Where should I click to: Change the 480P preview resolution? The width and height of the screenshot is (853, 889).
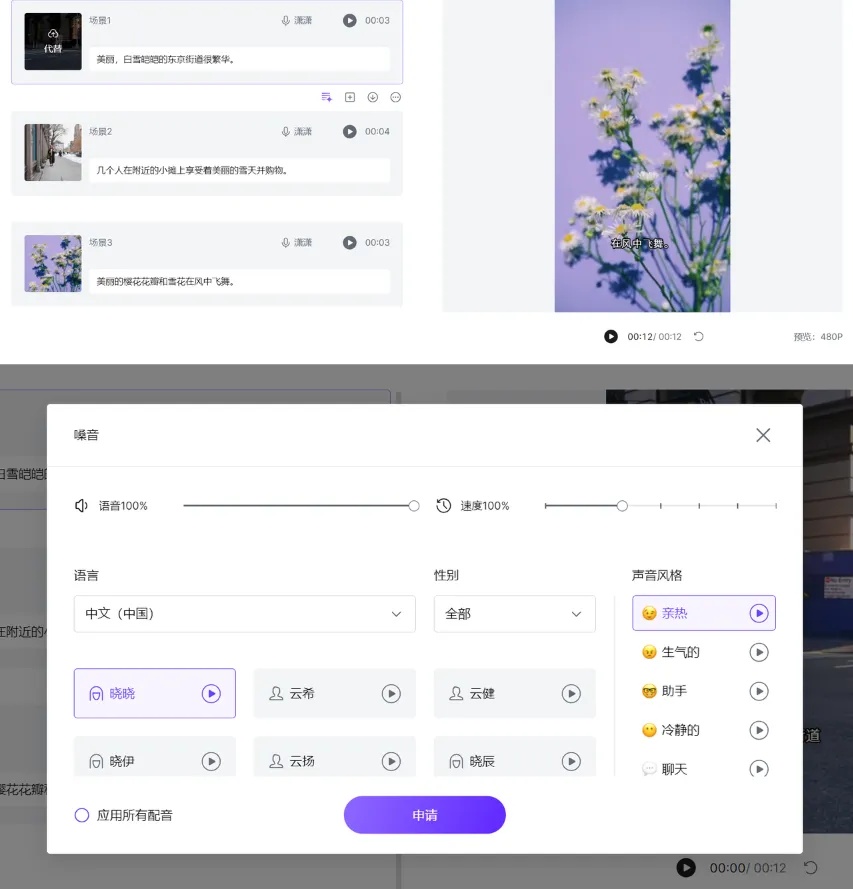pyautogui.click(x=818, y=337)
